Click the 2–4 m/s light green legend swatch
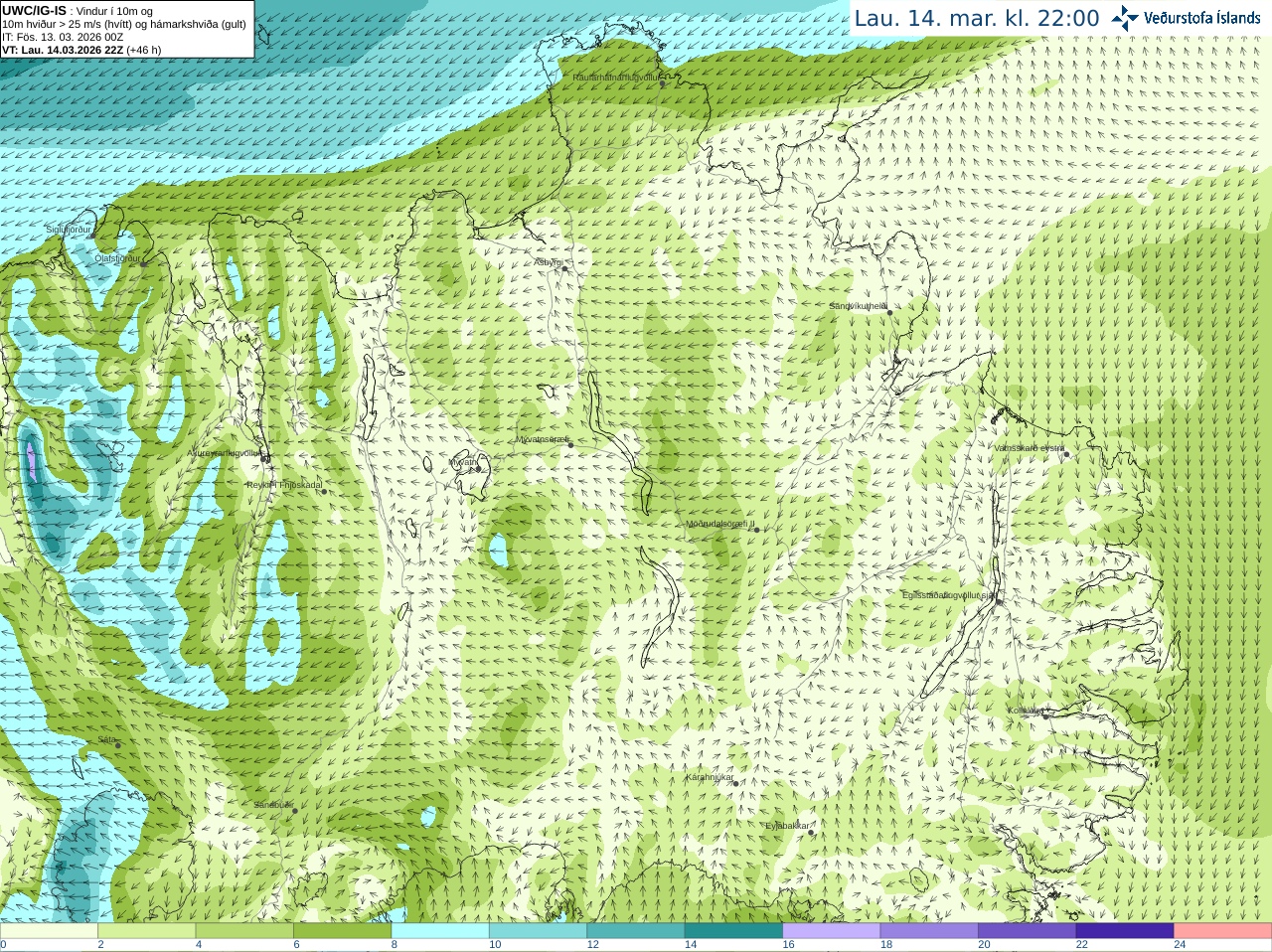 pos(147,931)
